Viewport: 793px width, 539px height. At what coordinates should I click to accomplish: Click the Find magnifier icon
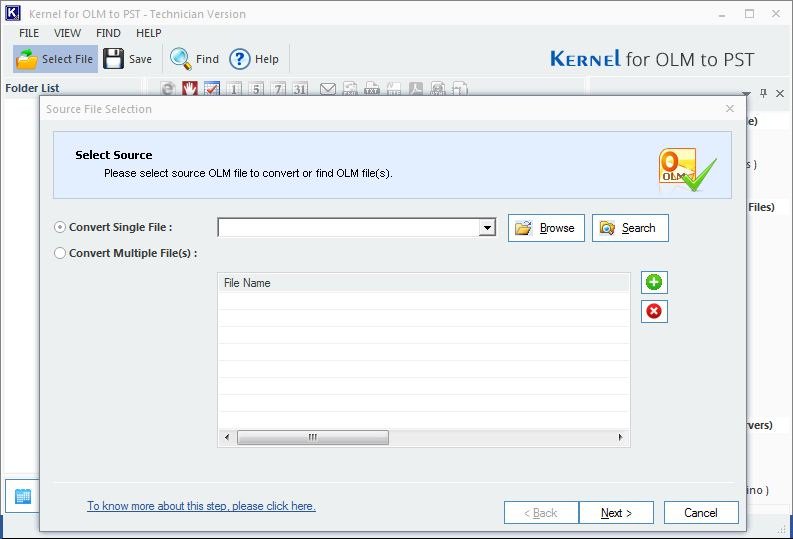click(x=180, y=59)
